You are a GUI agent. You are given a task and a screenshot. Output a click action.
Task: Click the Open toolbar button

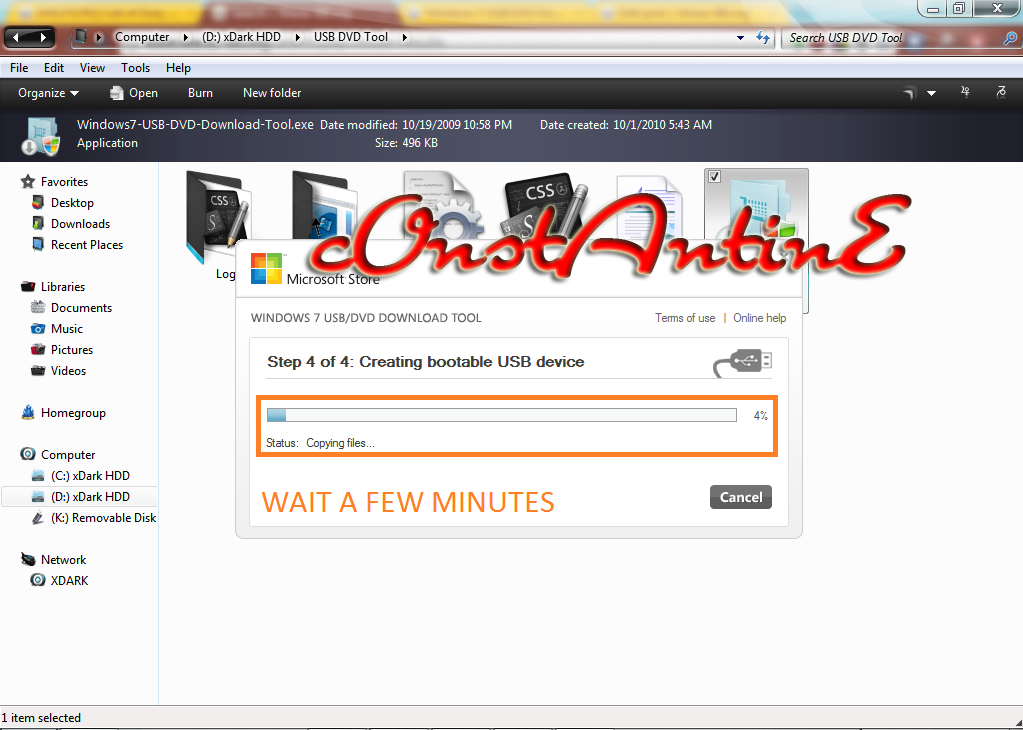134,93
